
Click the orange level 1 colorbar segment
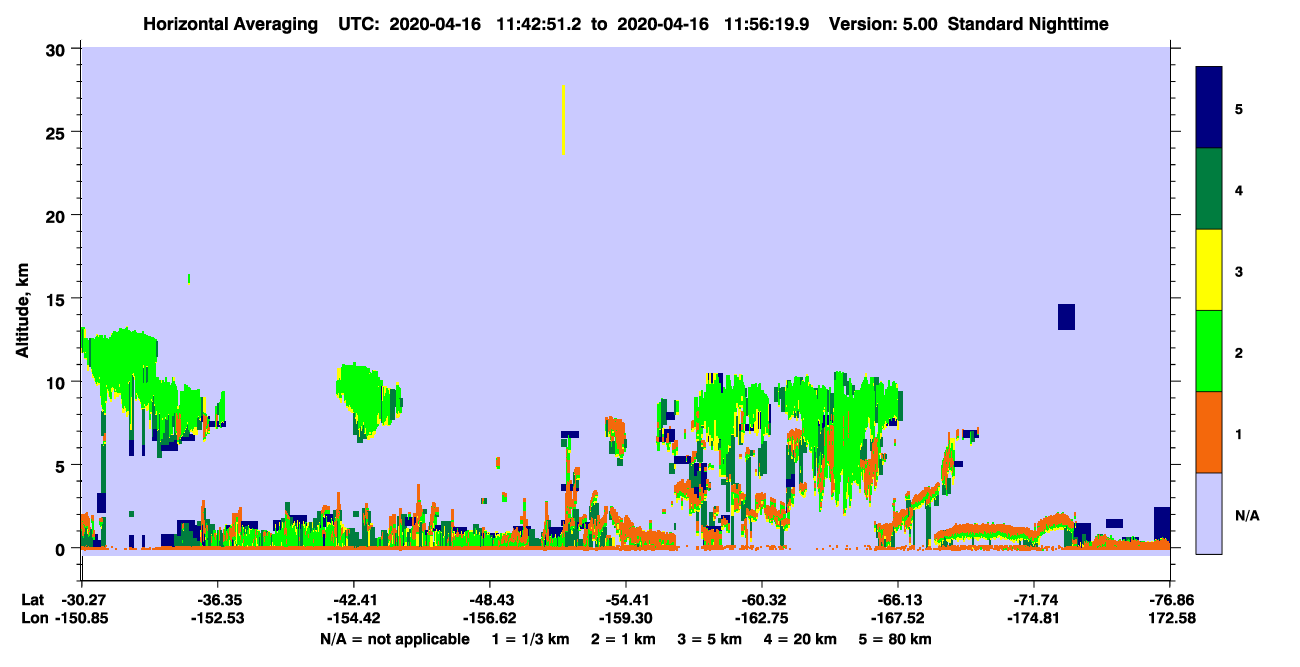[1209, 432]
